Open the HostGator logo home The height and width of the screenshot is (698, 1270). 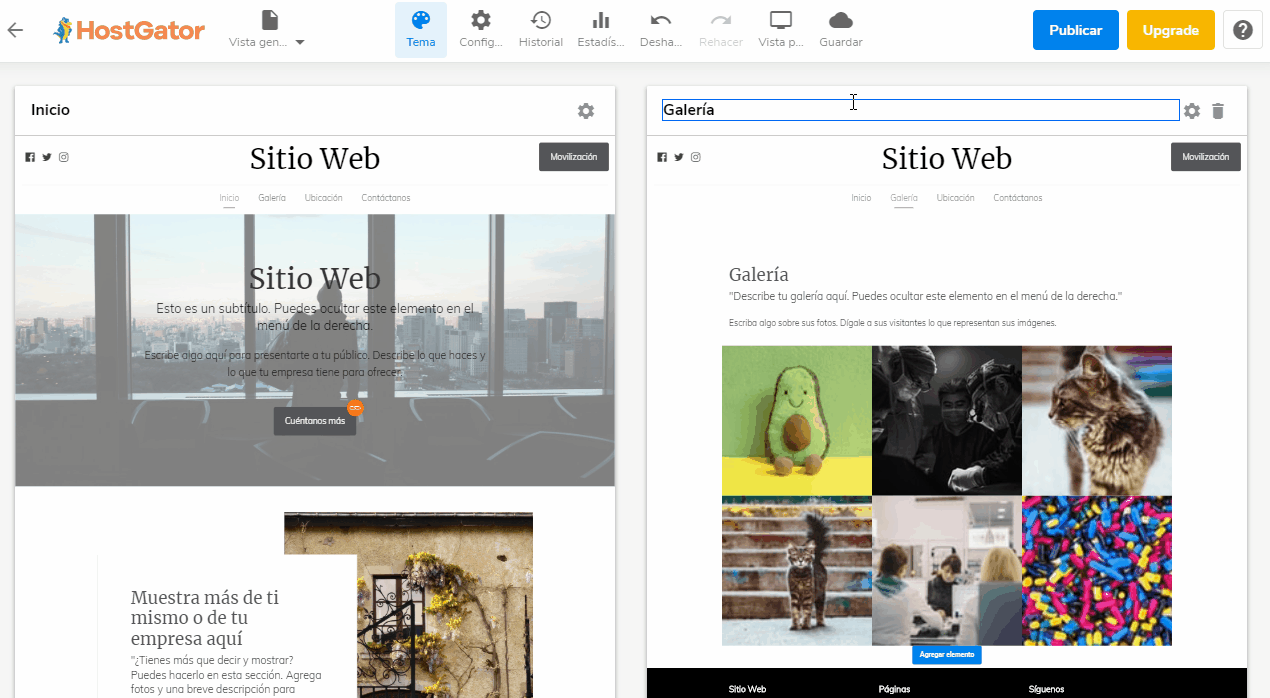[x=129, y=30]
